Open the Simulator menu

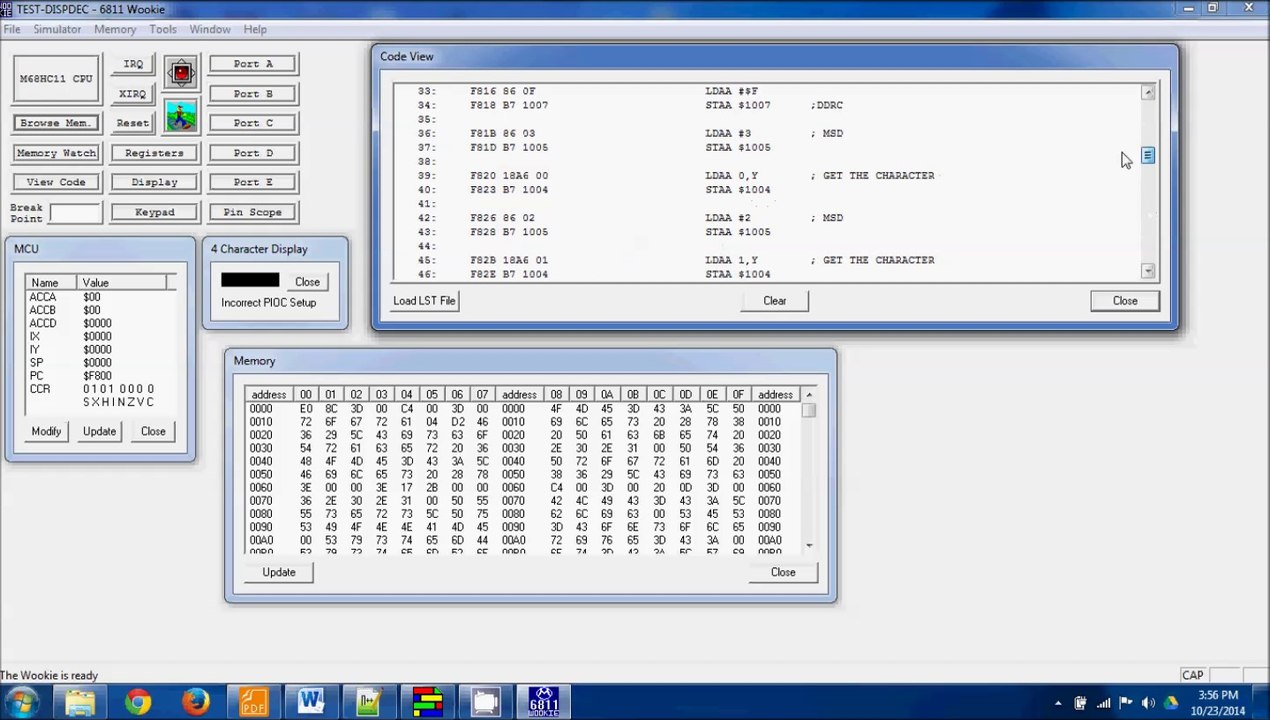coord(57,29)
